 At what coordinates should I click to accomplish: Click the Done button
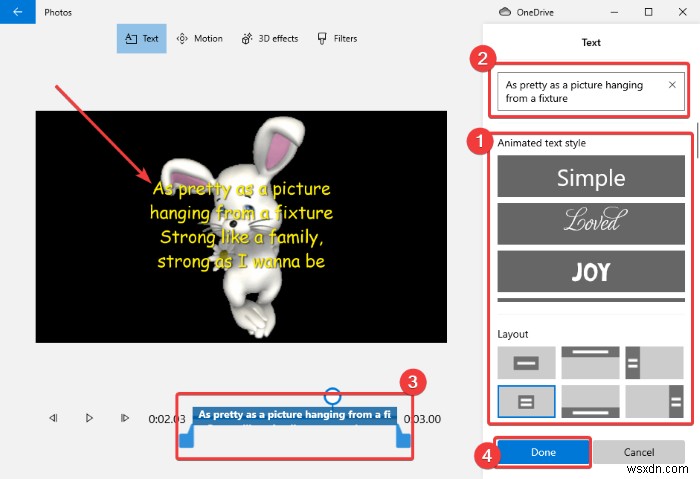point(543,452)
